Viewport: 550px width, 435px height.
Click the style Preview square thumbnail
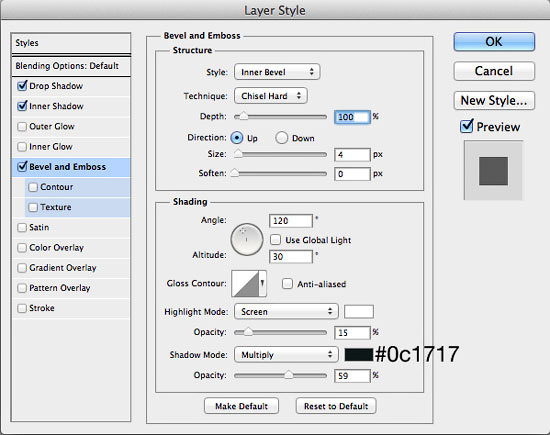pyautogui.click(x=493, y=170)
